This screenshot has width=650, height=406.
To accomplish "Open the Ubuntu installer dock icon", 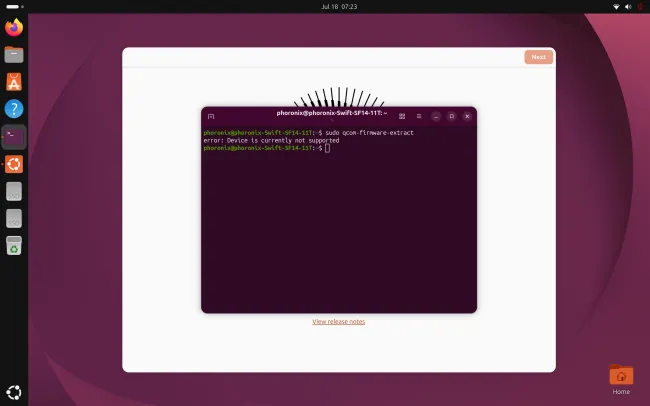I will (x=14, y=164).
